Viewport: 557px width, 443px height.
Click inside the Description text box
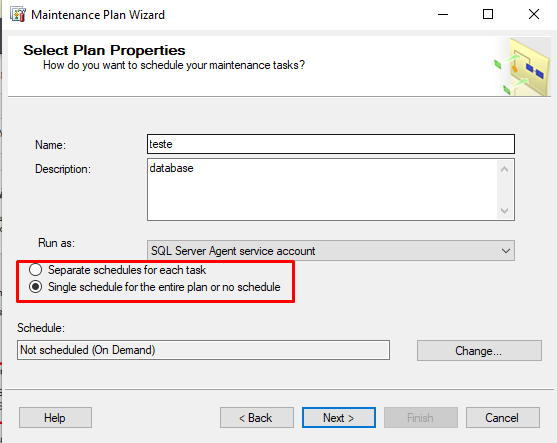(x=323, y=189)
